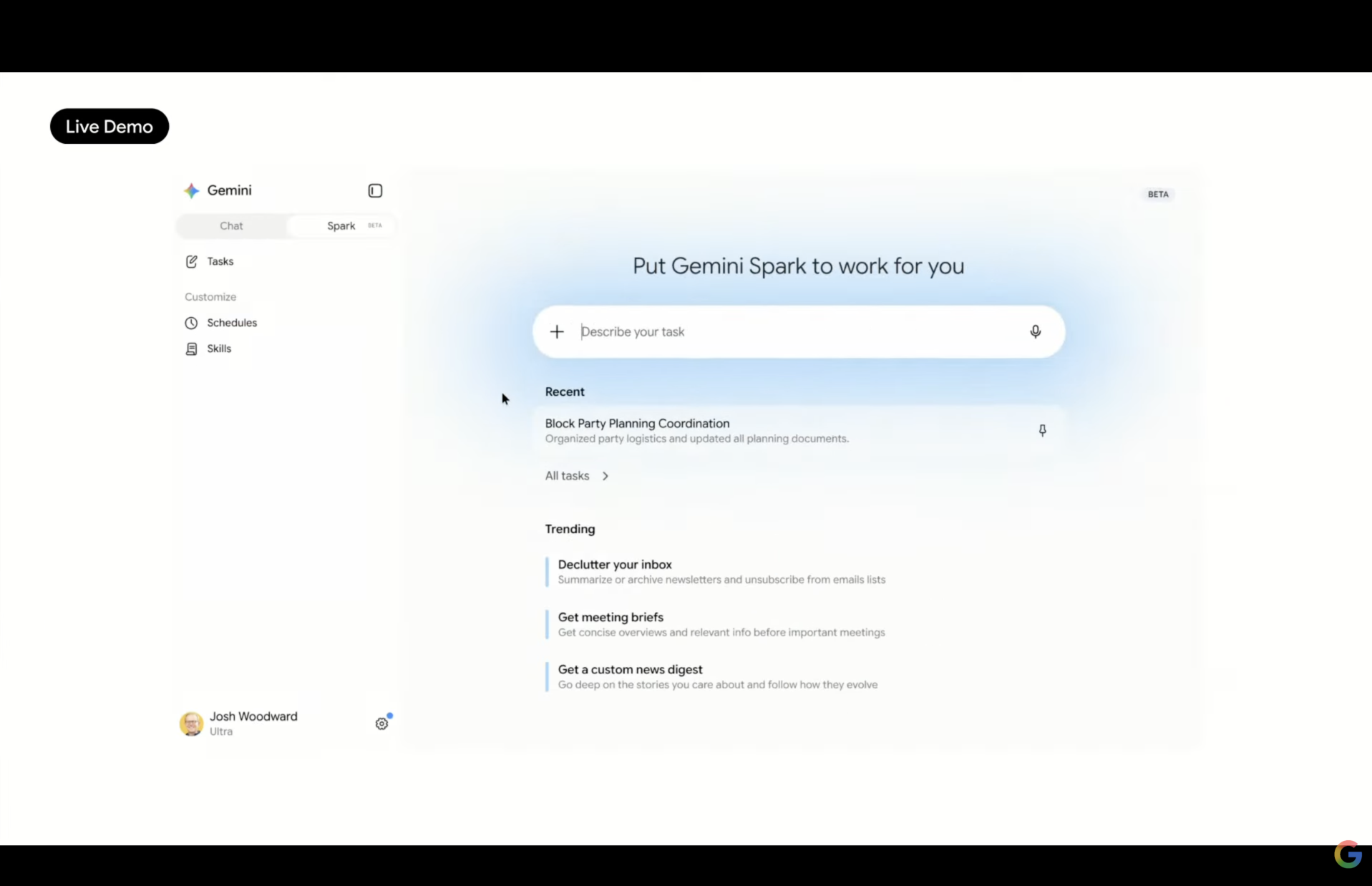The height and width of the screenshot is (886, 1372).
Task: Click the Skills document icon
Action: [x=191, y=349]
